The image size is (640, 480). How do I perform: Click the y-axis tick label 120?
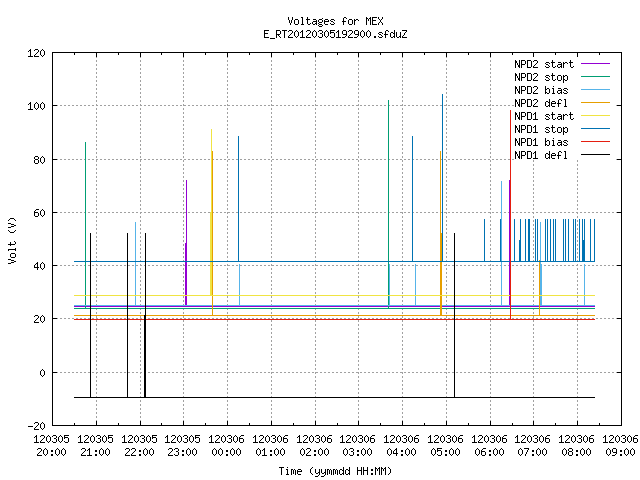pyautogui.click(x=36, y=53)
